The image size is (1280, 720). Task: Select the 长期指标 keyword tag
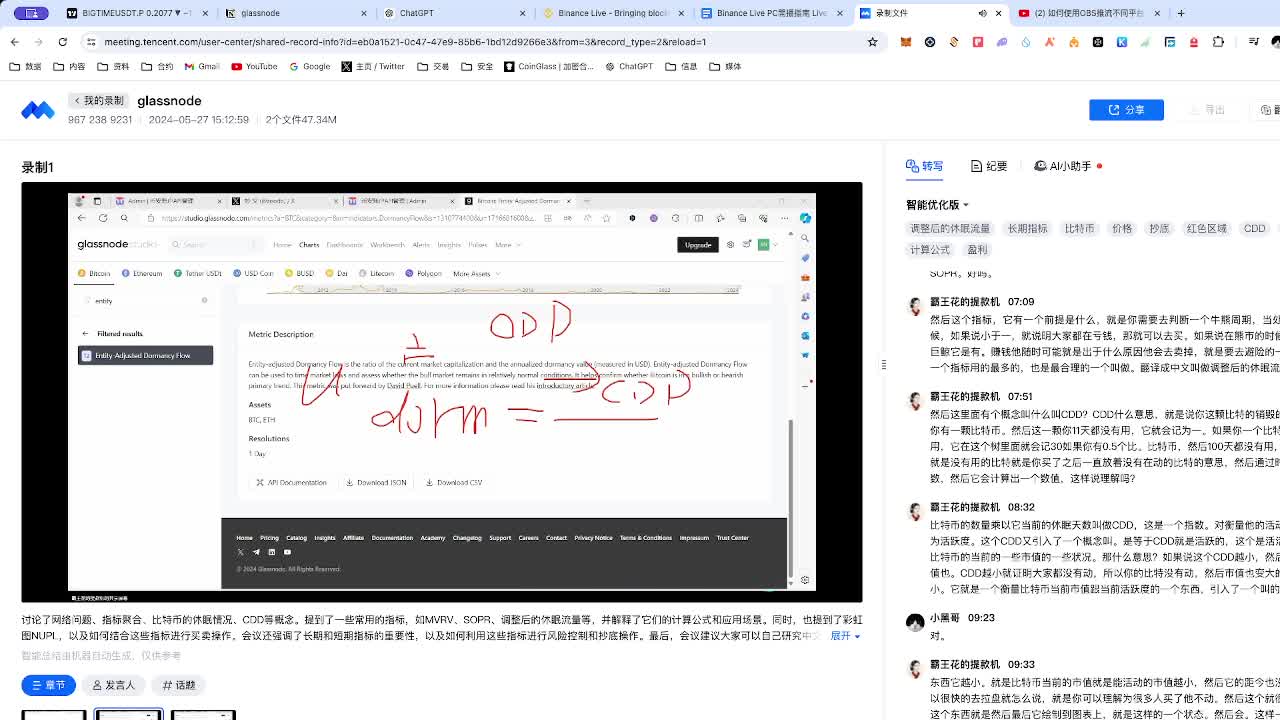pyautogui.click(x=1027, y=229)
